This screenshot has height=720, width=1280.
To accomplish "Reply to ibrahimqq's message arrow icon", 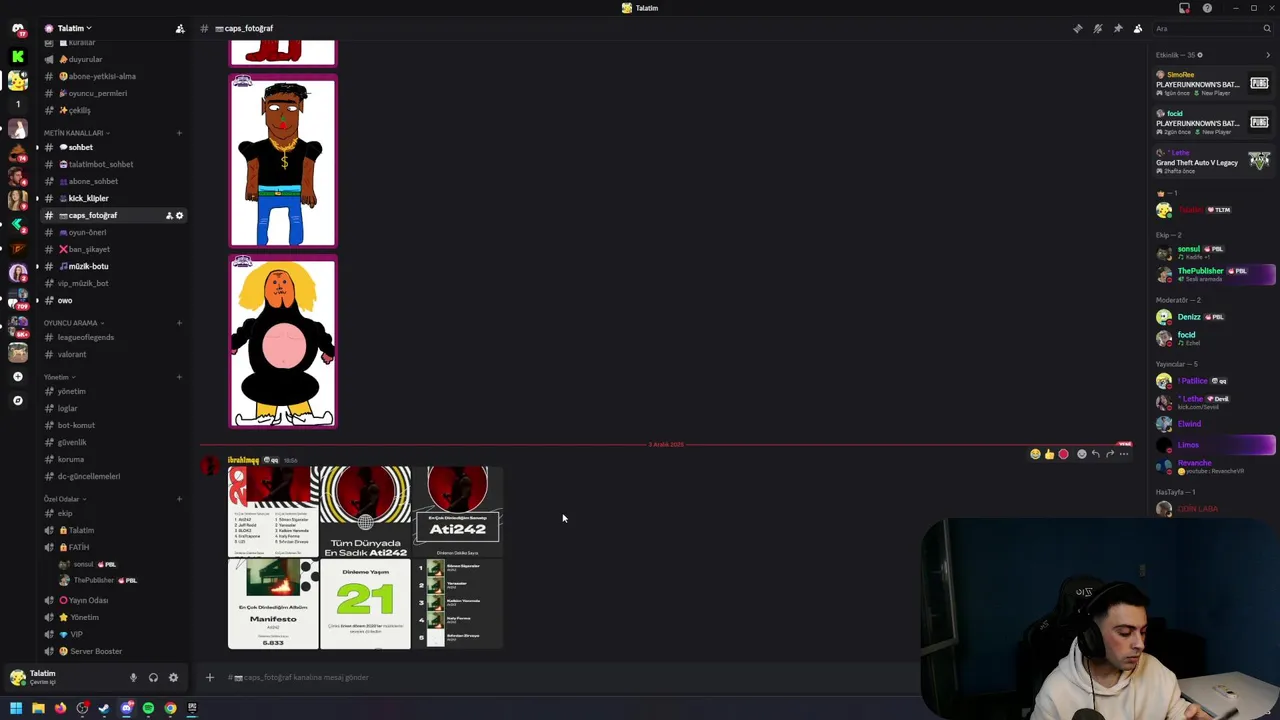I will [1095, 454].
